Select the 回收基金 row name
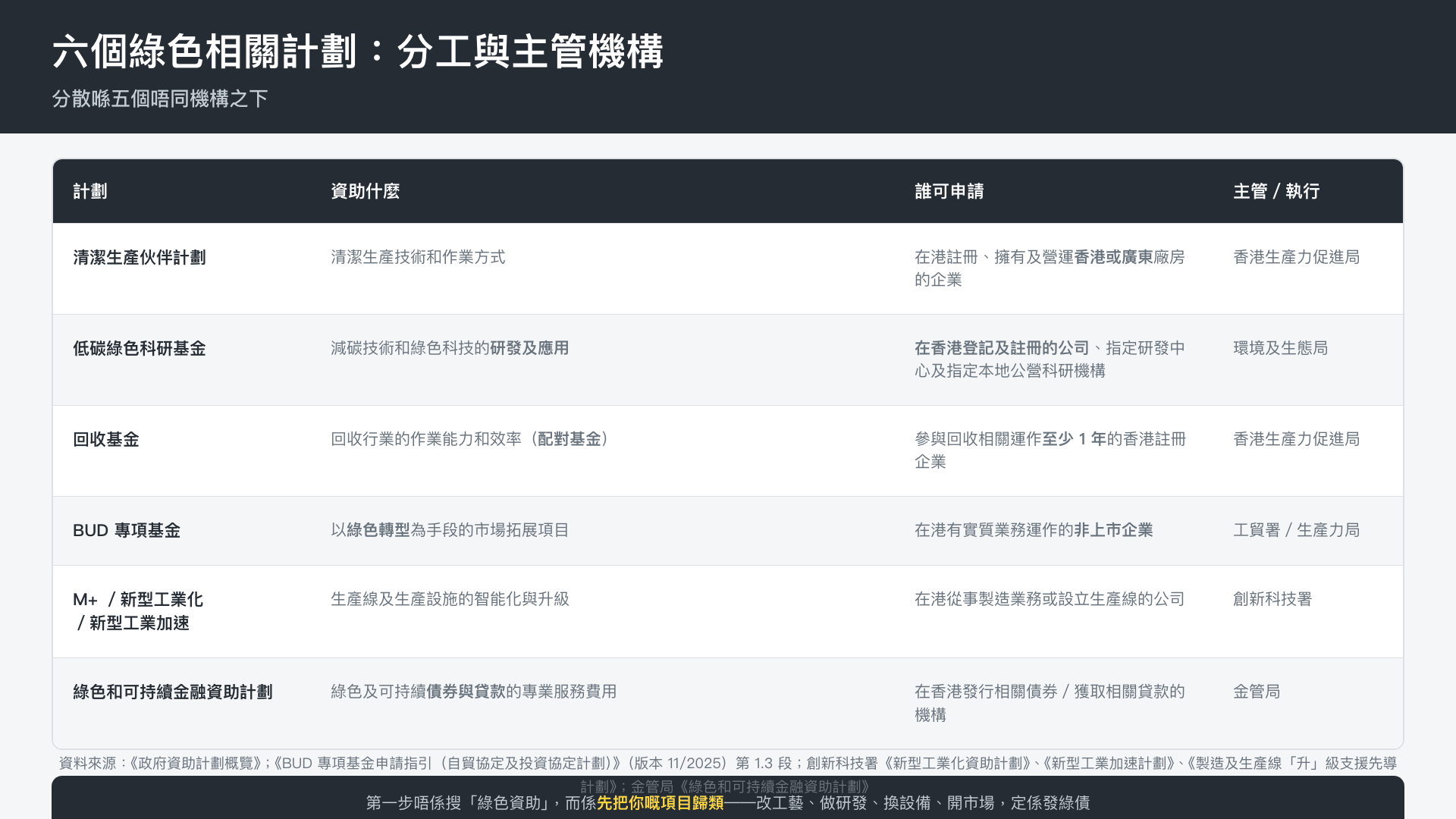1456x819 pixels. [x=106, y=440]
